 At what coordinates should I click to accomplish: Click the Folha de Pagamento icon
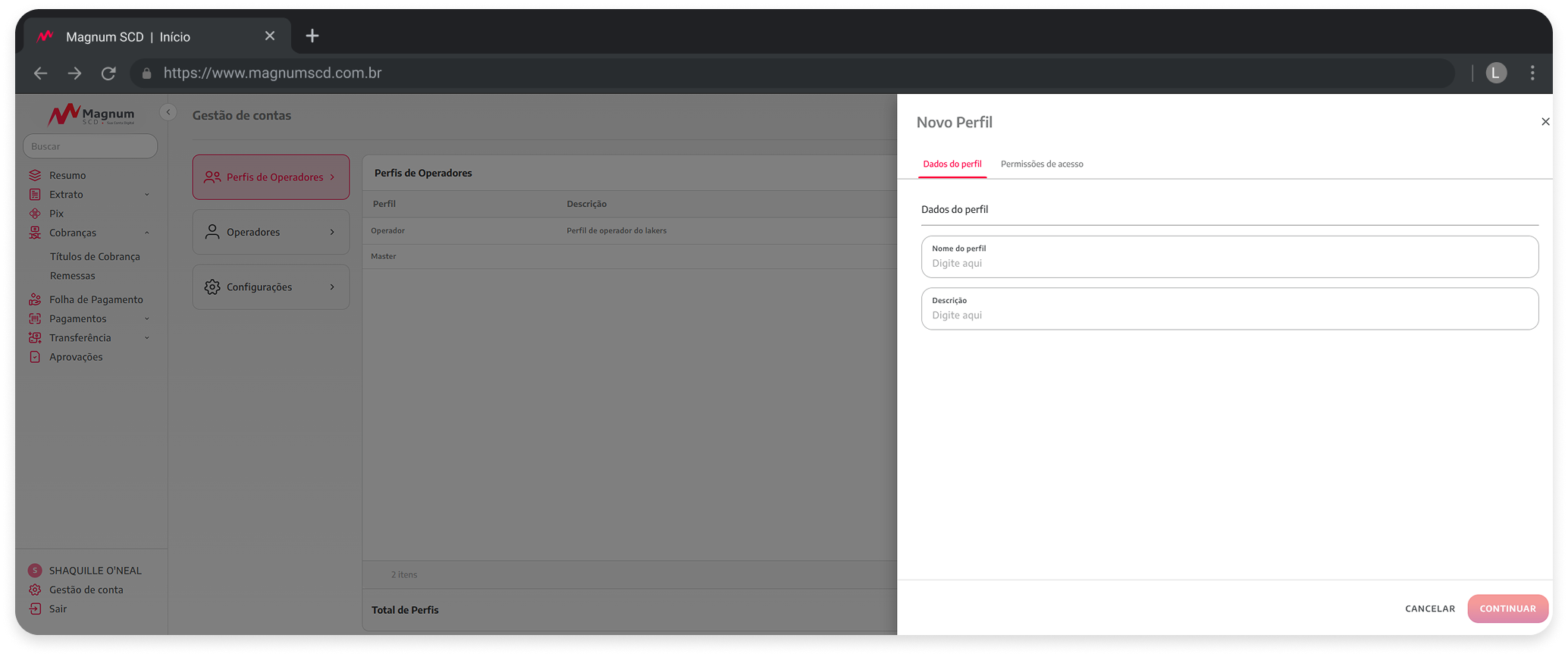(x=35, y=299)
